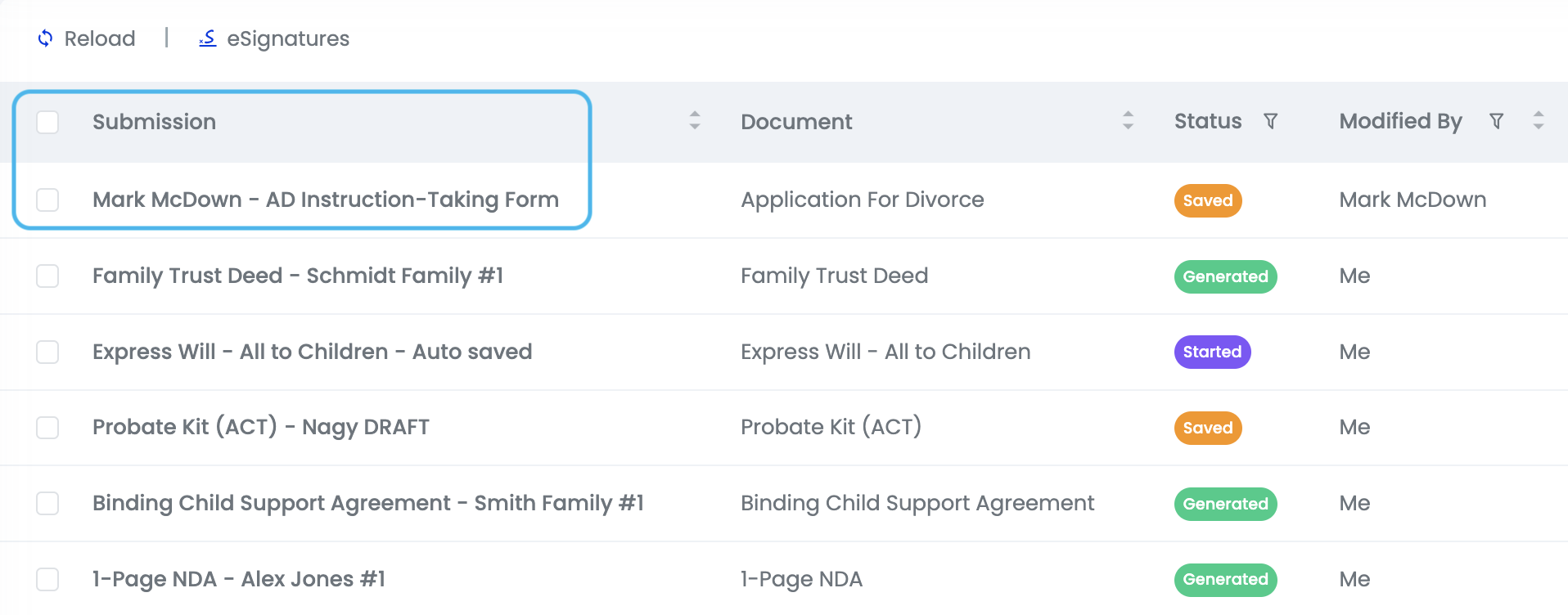Image resolution: width=1568 pixels, height=615 pixels.
Task: Open Binding Child Support Agreement Smith Family submission
Action: click(367, 503)
